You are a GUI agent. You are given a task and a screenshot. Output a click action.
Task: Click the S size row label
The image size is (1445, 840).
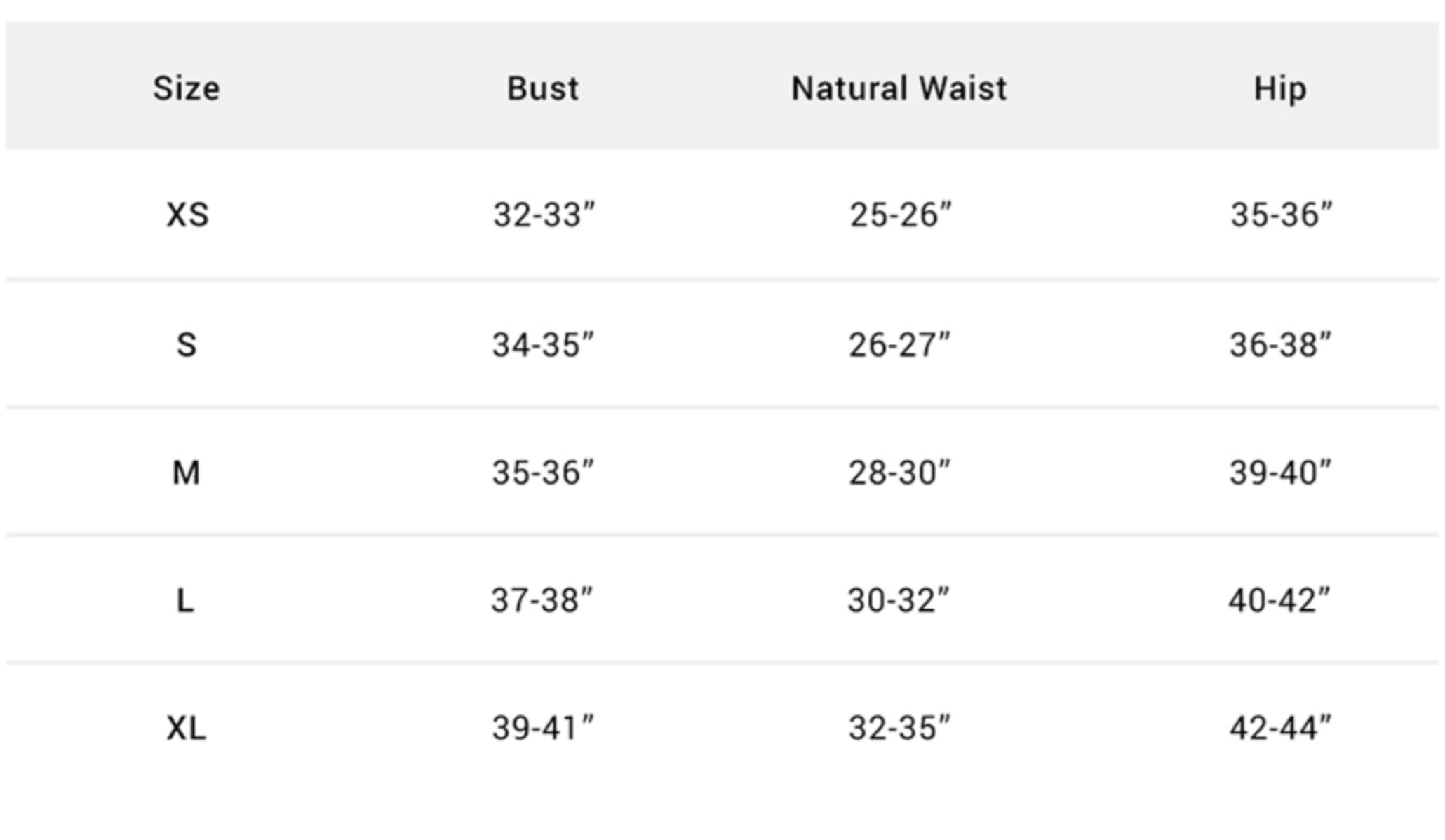click(187, 345)
